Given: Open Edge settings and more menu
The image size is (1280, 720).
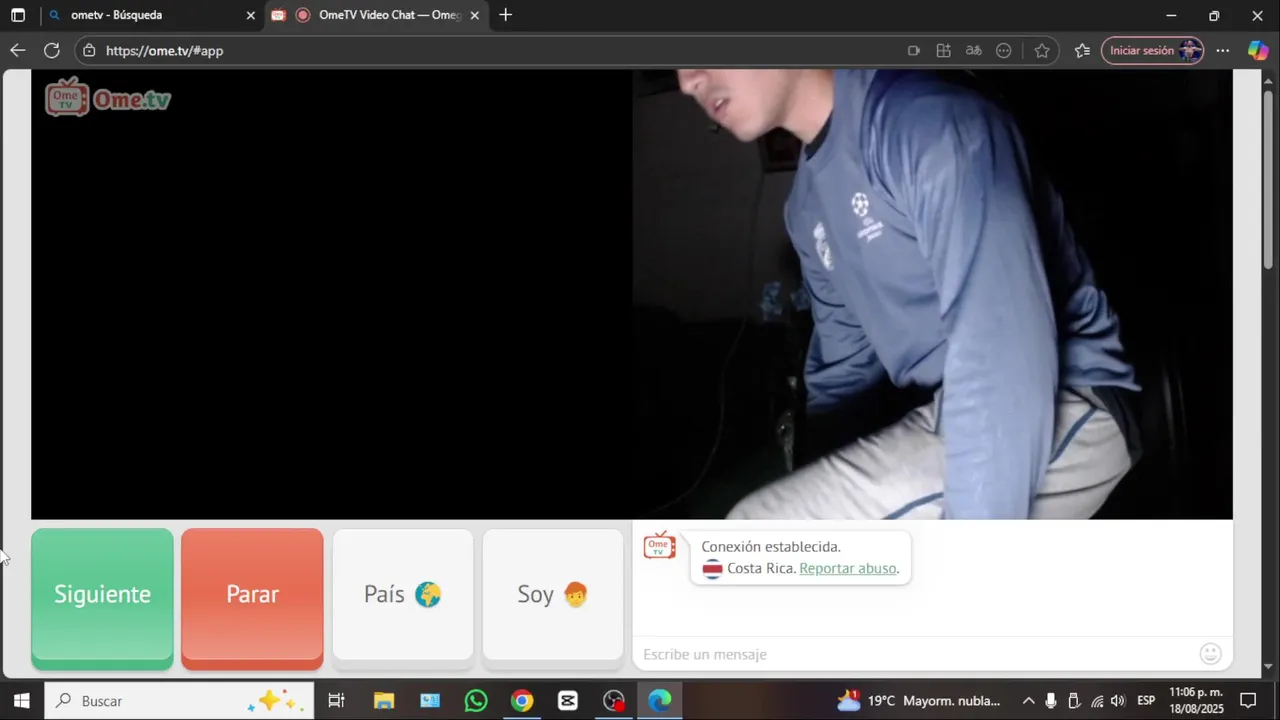Looking at the screenshot, I should pos(1223,50).
